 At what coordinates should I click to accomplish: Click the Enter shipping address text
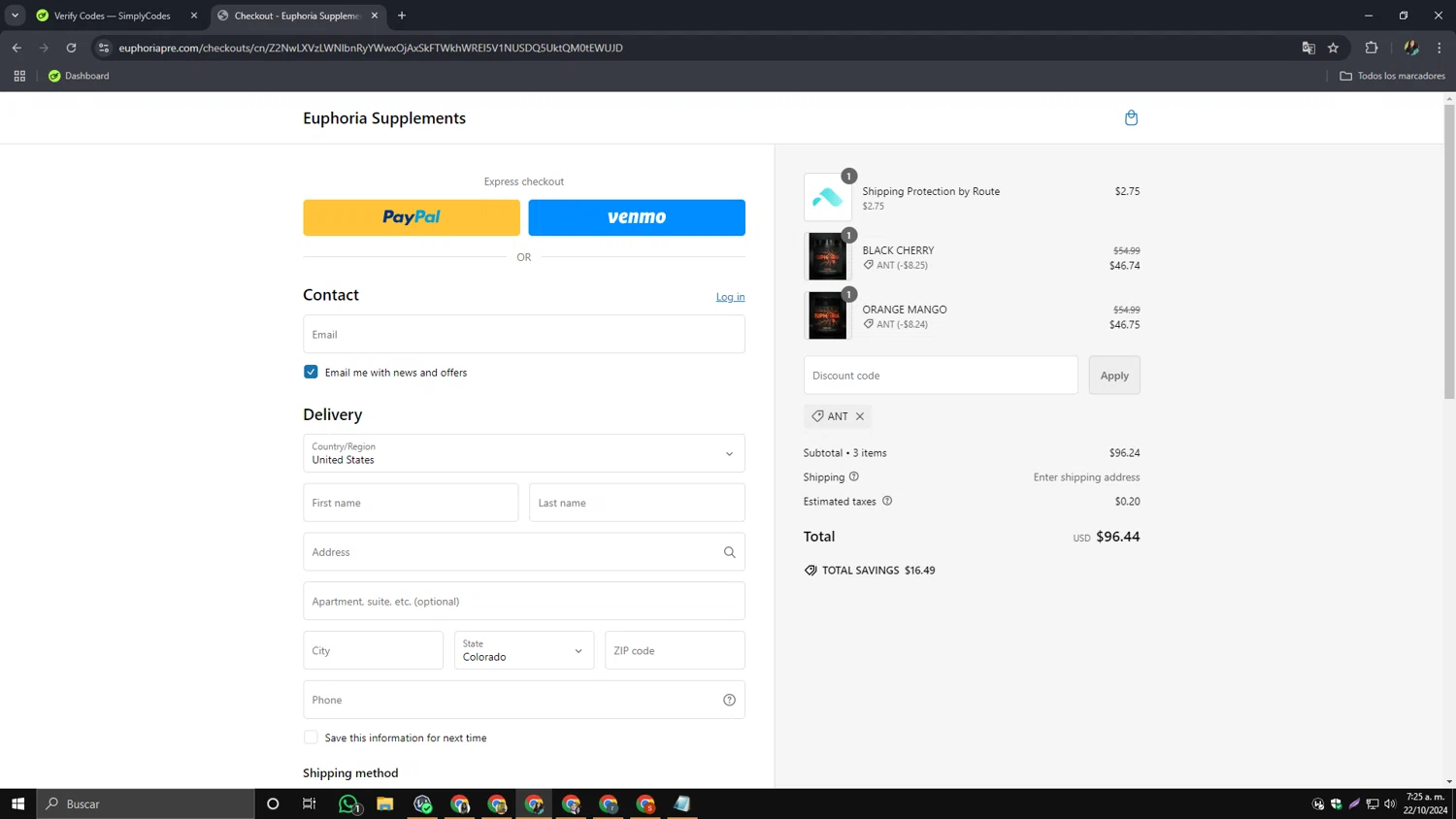(1087, 477)
